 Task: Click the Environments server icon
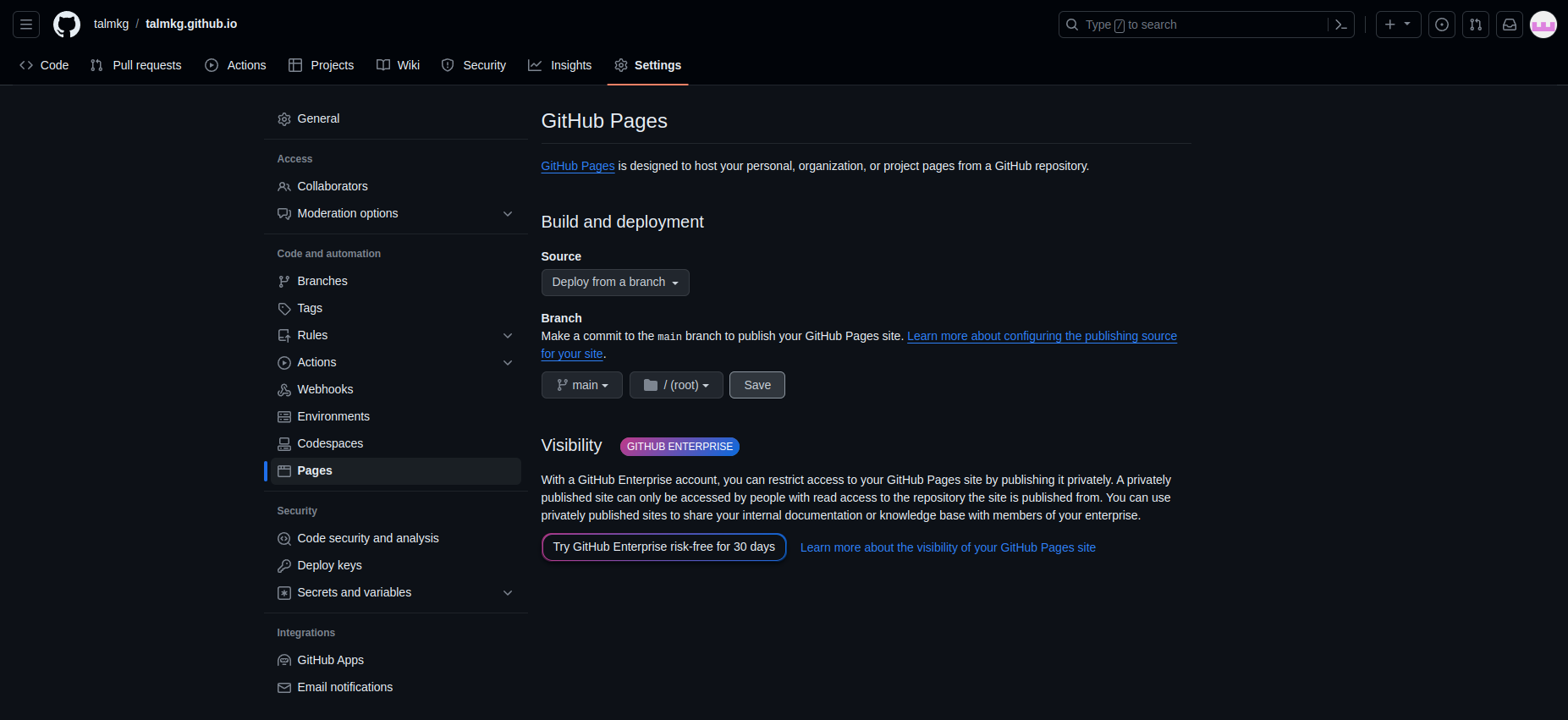coord(284,417)
